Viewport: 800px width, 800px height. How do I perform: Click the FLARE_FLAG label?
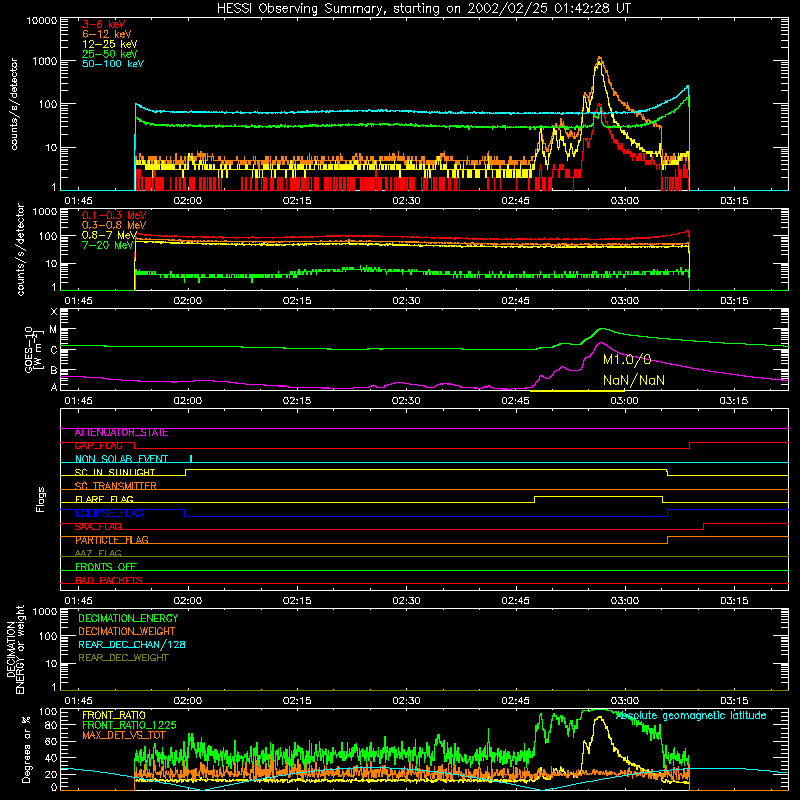(x=104, y=499)
